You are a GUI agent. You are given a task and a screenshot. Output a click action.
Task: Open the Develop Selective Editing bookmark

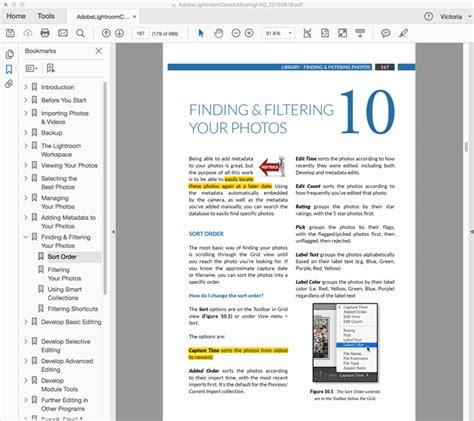[x=66, y=346]
